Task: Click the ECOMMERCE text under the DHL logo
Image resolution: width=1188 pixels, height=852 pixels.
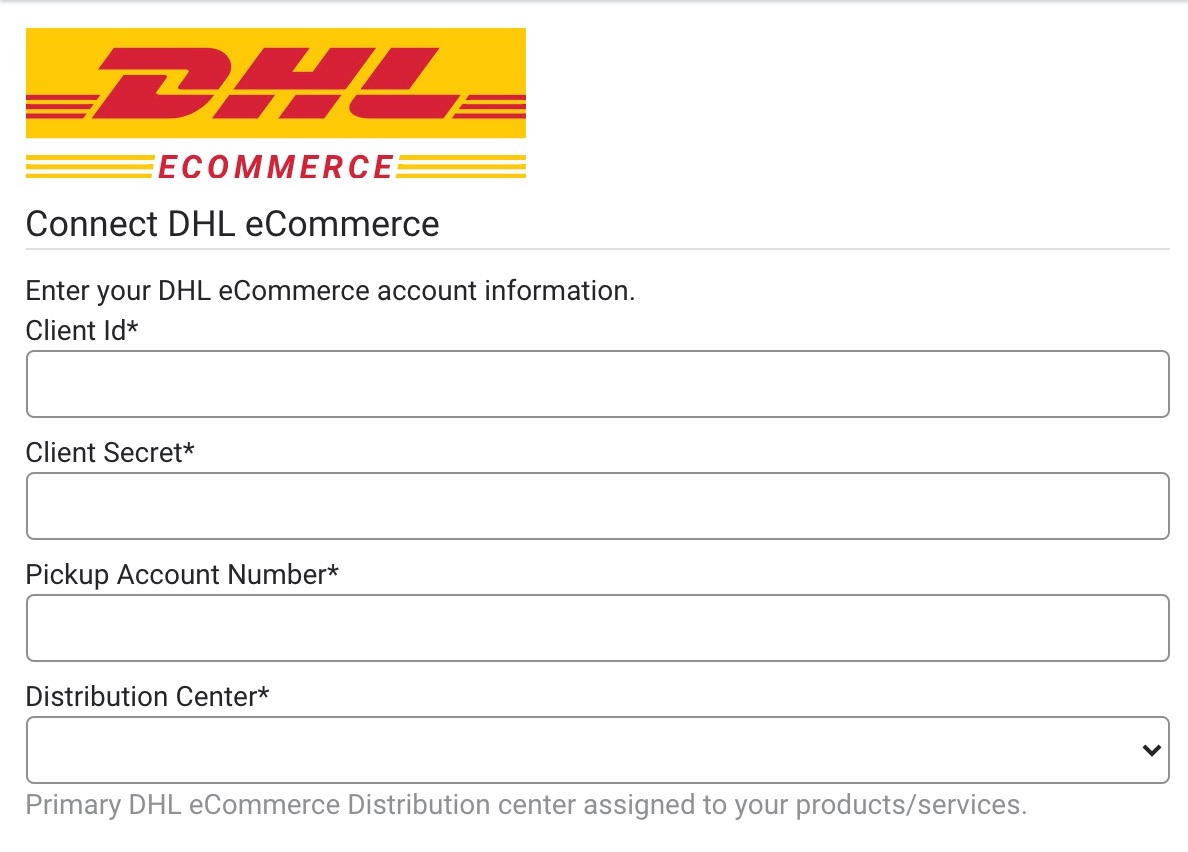Action: click(275, 166)
